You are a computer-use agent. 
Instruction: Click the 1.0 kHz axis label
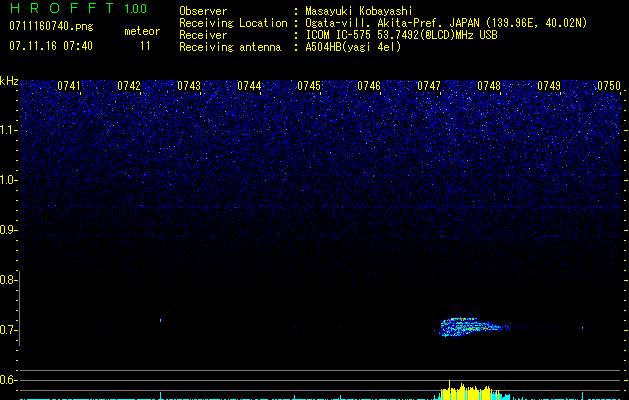click(x=8, y=180)
